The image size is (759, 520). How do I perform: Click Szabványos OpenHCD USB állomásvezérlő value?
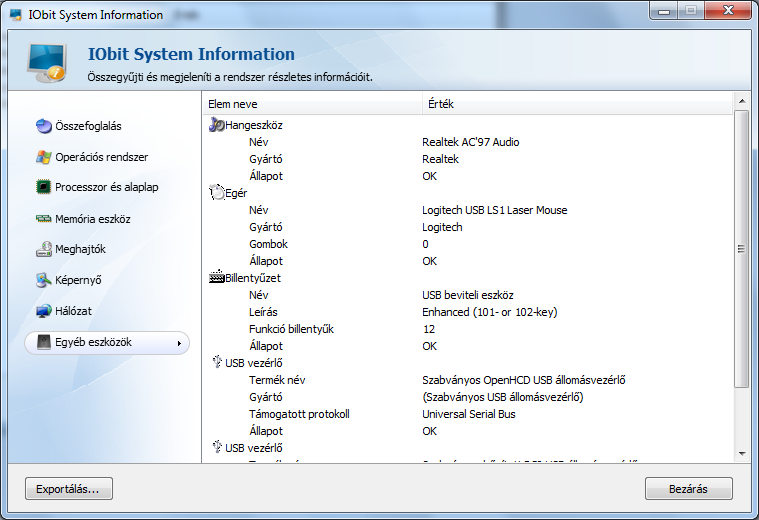524,380
